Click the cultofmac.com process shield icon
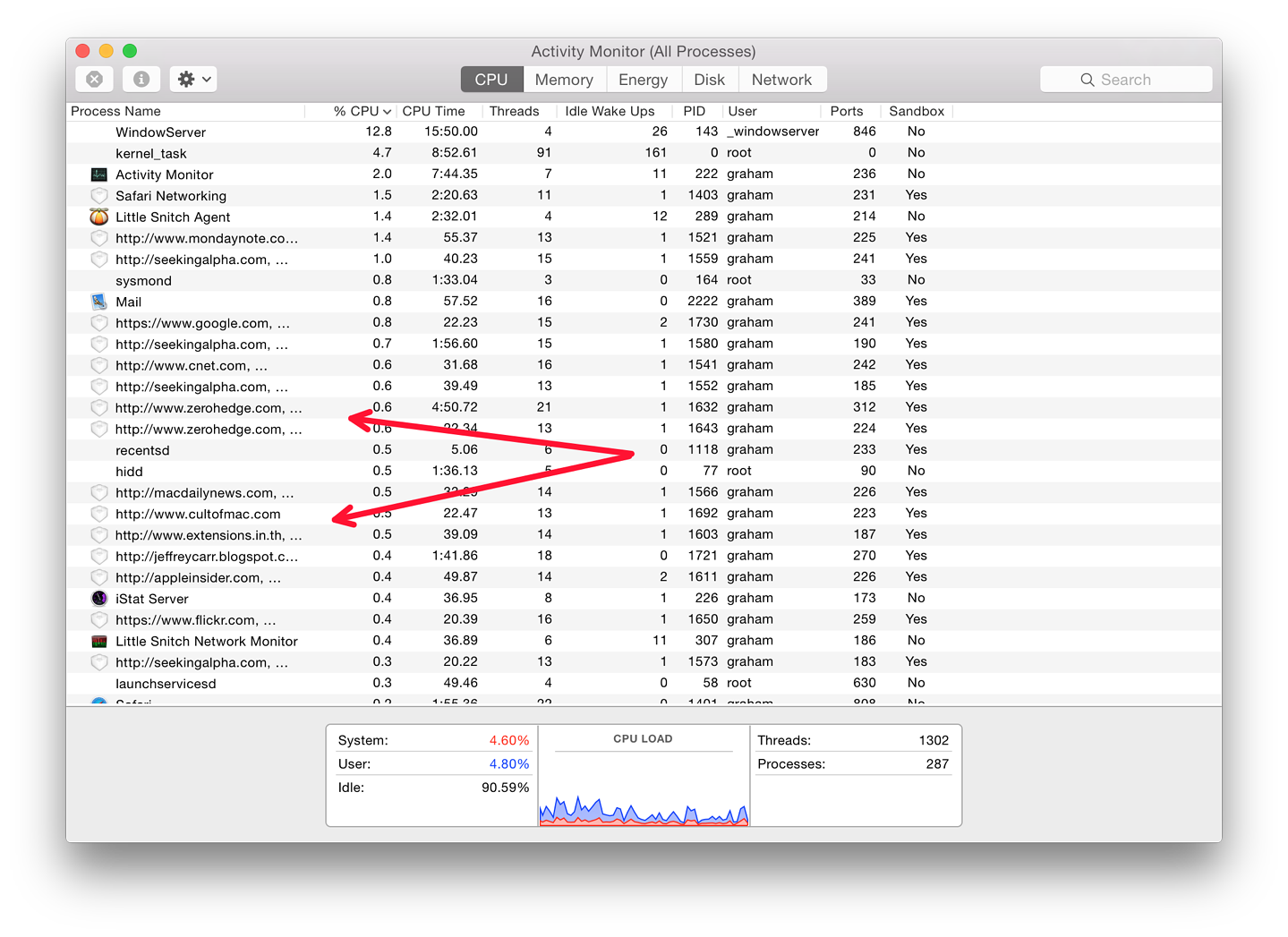1288x937 pixels. coord(98,514)
